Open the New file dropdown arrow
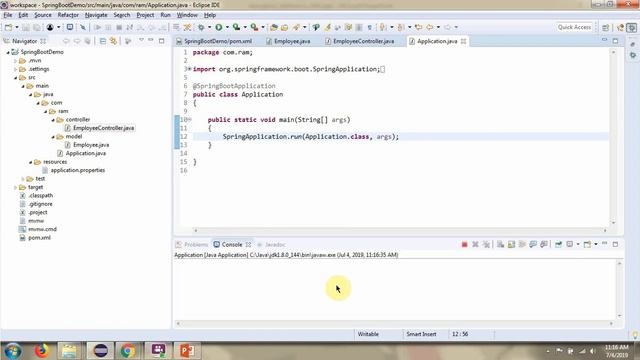 click(x=17, y=27)
